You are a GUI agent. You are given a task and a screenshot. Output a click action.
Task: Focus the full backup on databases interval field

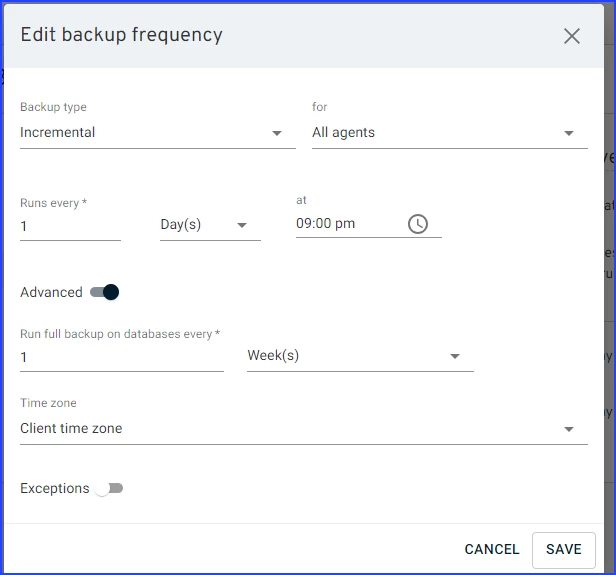121,357
